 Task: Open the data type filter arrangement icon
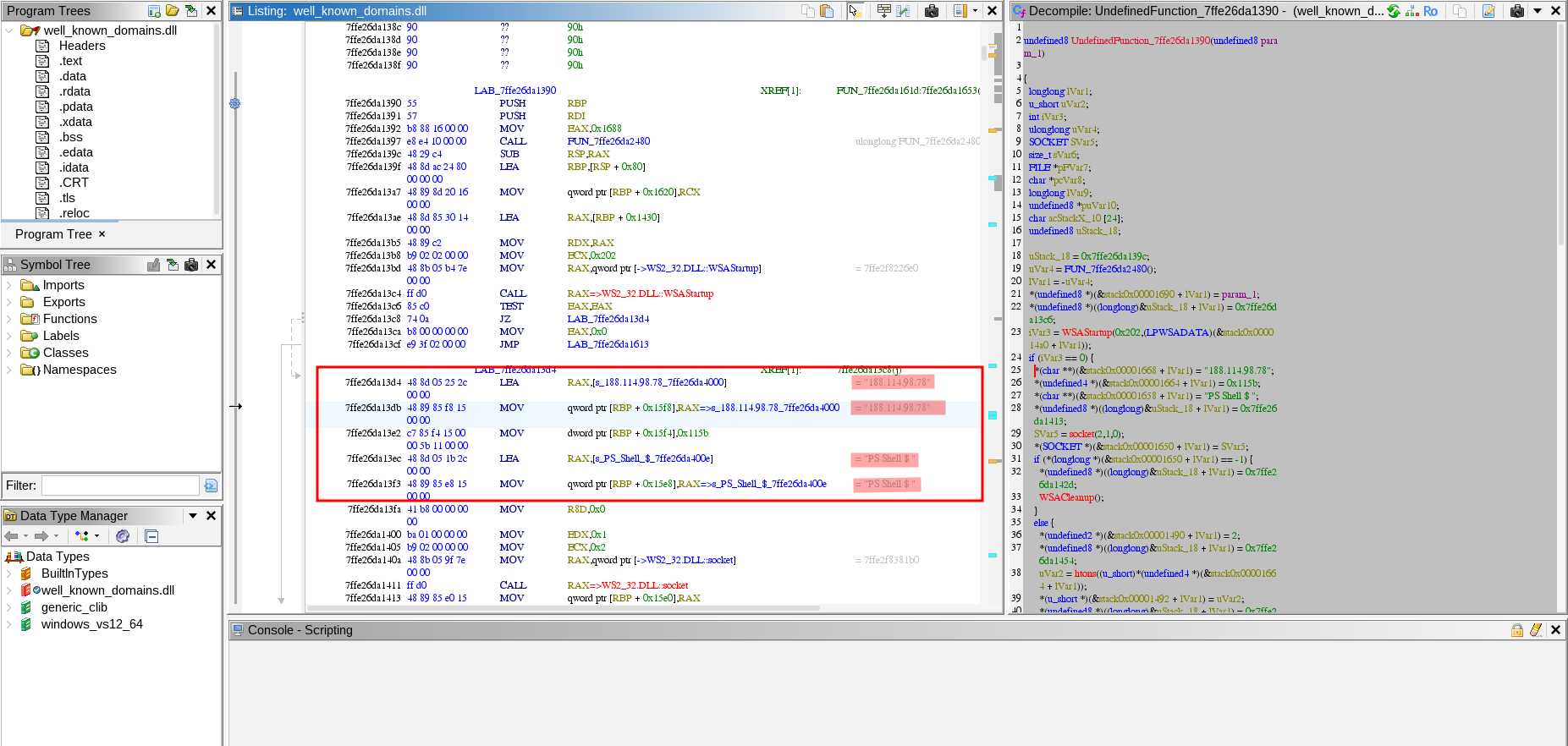pos(81,536)
